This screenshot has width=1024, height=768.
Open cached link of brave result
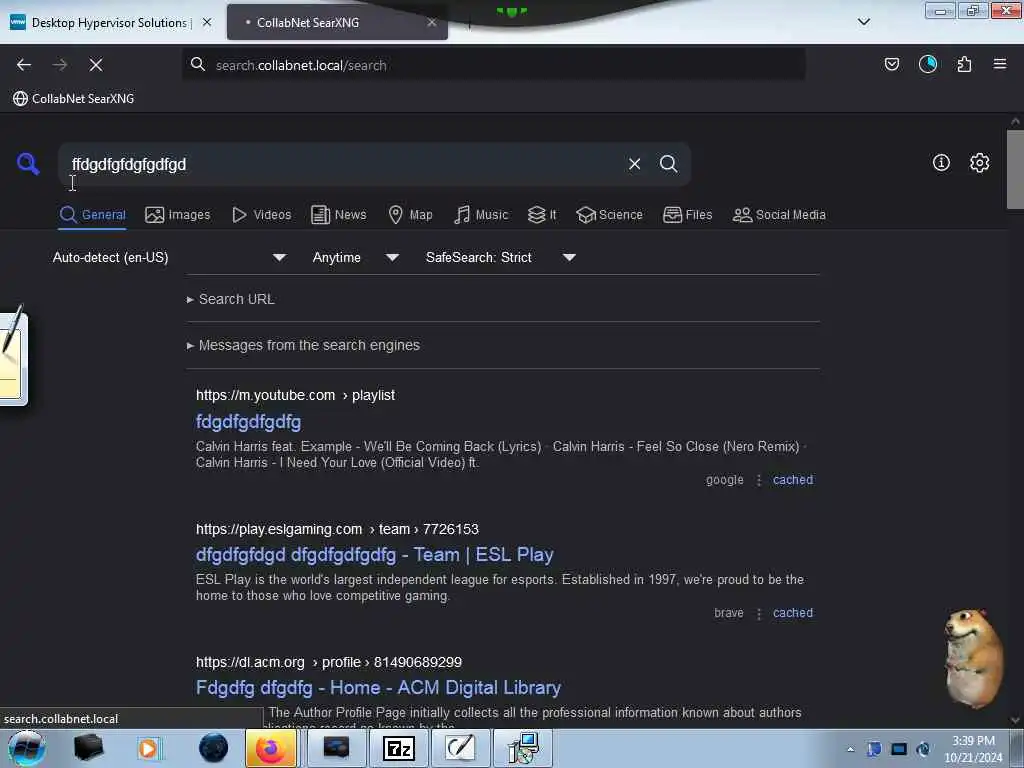[793, 613]
